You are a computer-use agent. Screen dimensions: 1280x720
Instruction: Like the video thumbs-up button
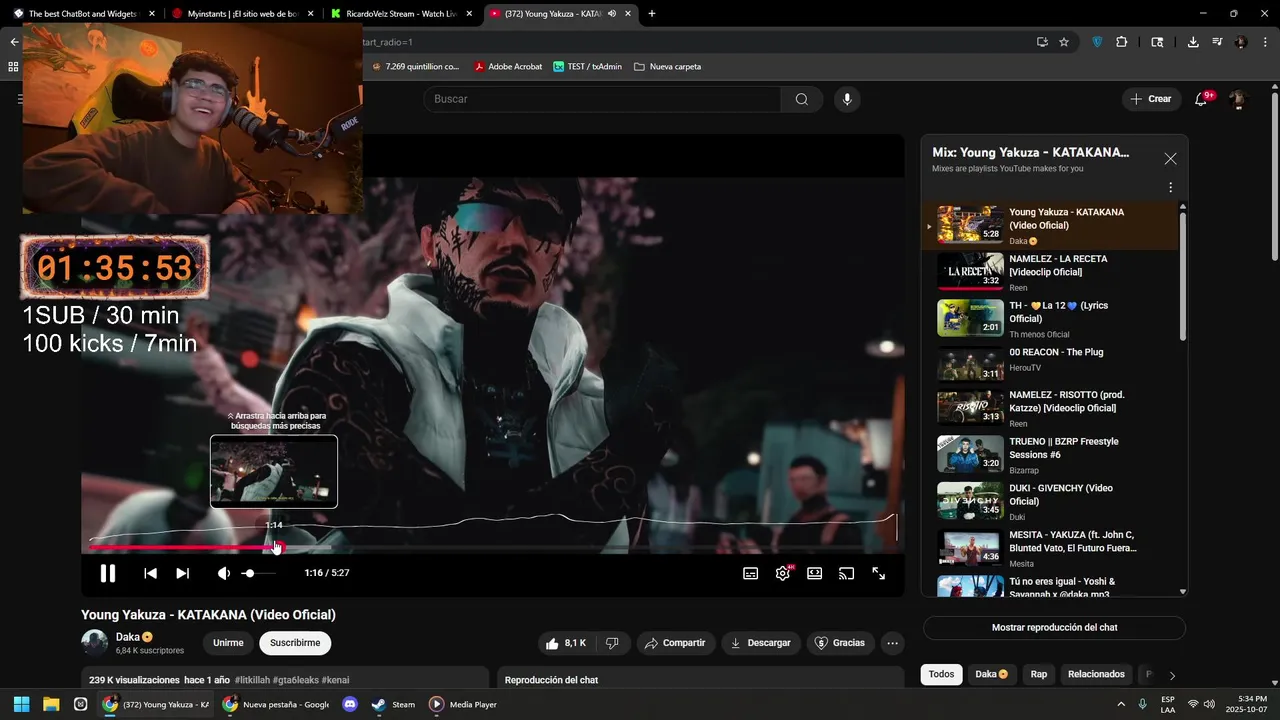(x=565, y=643)
